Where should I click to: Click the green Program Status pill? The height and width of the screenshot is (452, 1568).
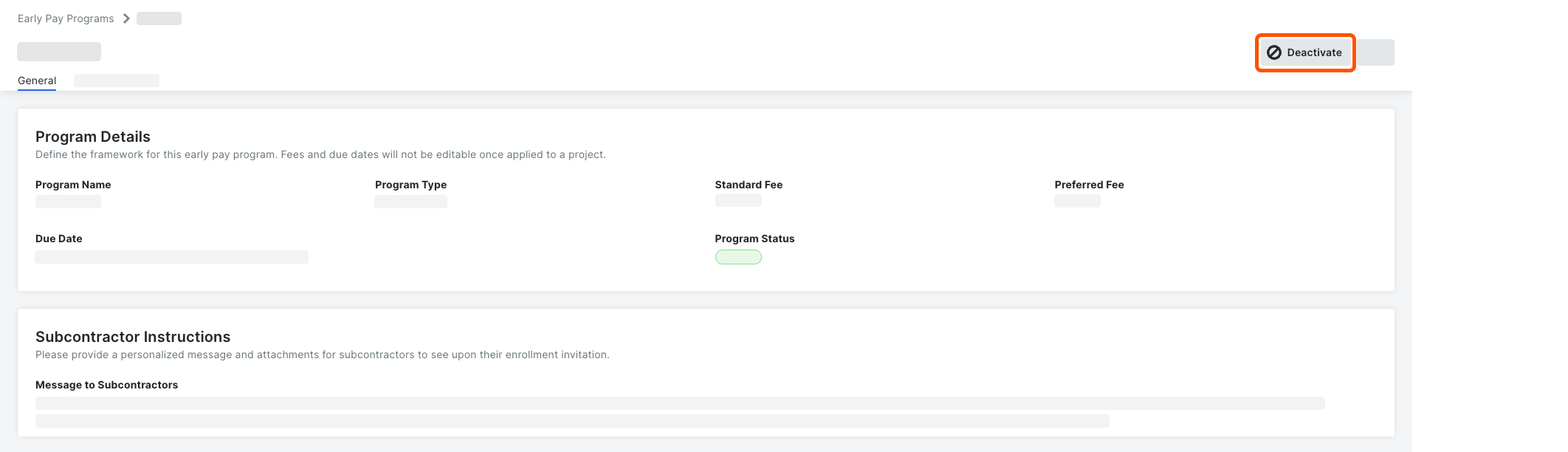pos(738,257)
